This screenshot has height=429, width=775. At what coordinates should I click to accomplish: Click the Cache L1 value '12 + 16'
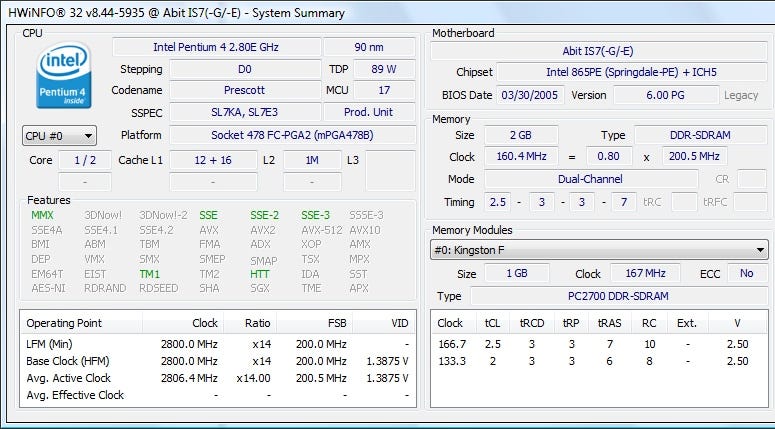click(x=213, y=160)
